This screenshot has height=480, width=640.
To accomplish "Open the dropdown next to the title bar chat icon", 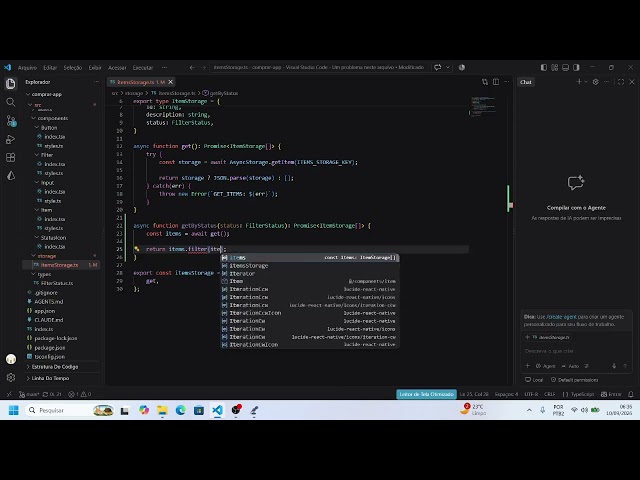I will [x=448, y=67].
